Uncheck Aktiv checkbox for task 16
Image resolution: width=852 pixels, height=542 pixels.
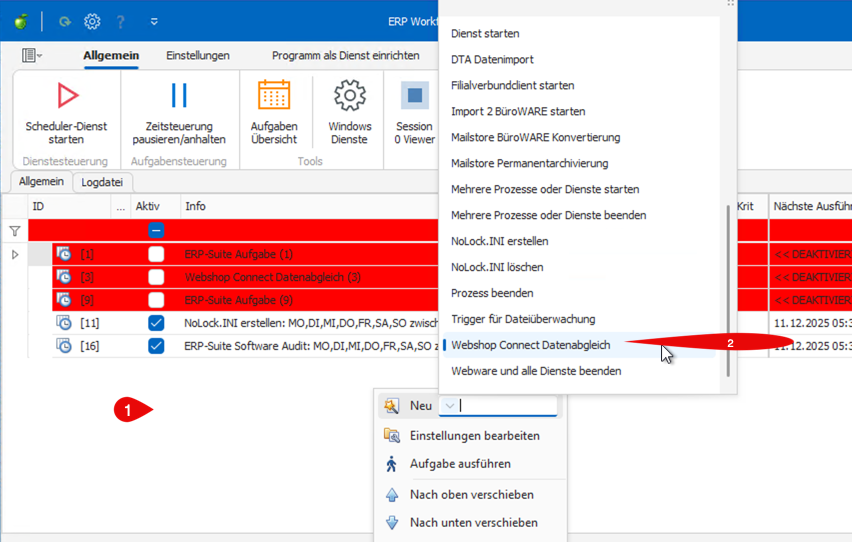[x=156, y=346]
